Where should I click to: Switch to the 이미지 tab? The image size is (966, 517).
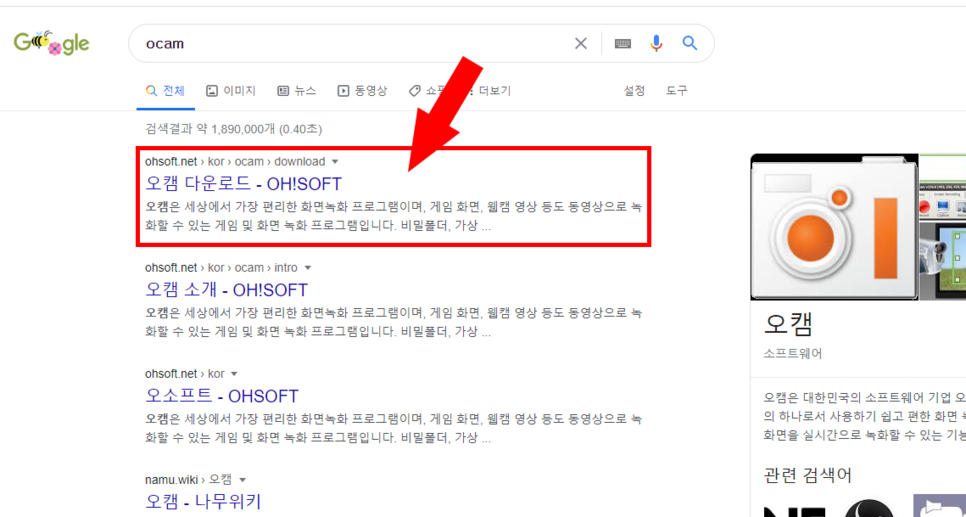(x=231, y=91)
